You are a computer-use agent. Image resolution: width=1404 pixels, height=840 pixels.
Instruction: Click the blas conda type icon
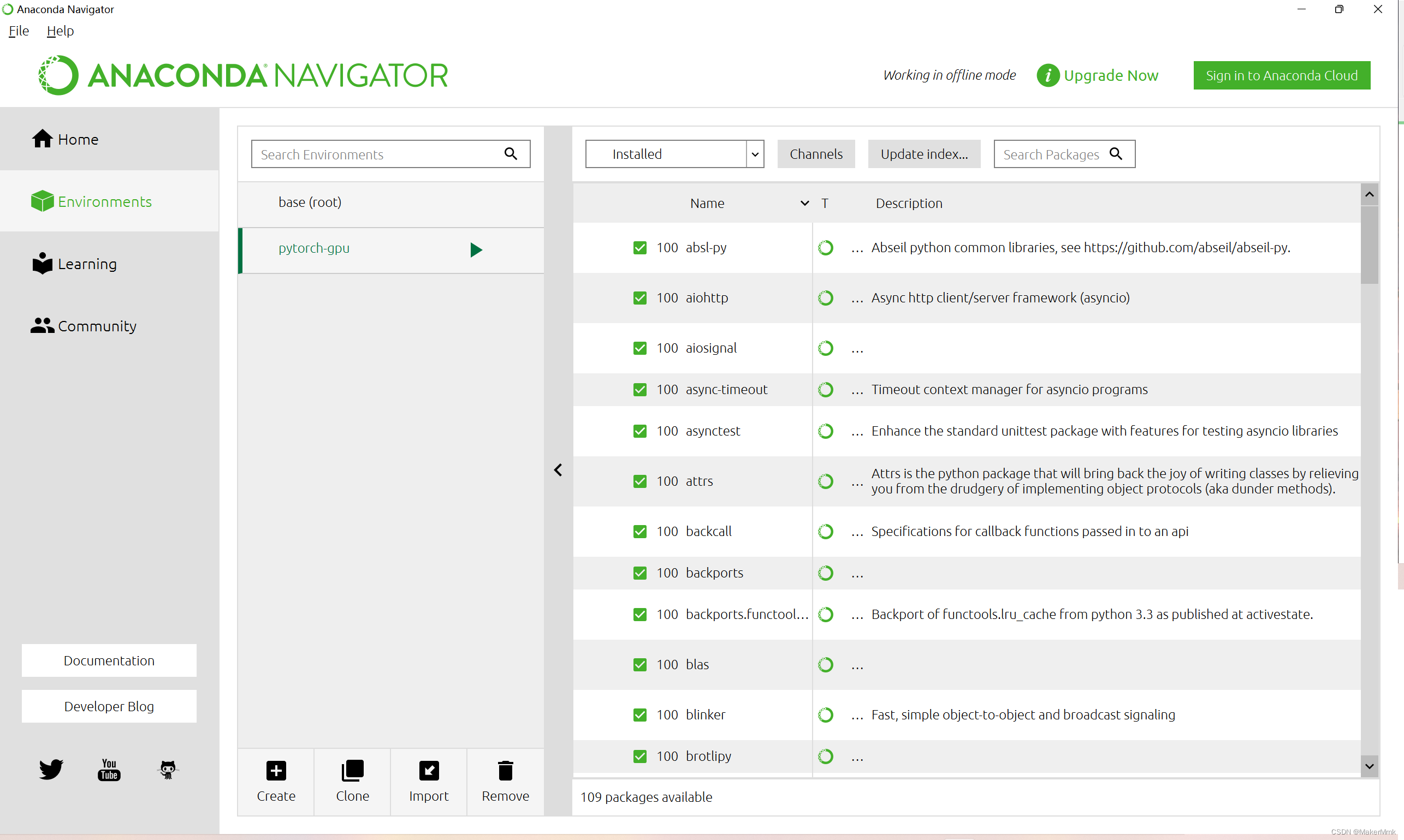pyautogui.click(x=825, y=665)
